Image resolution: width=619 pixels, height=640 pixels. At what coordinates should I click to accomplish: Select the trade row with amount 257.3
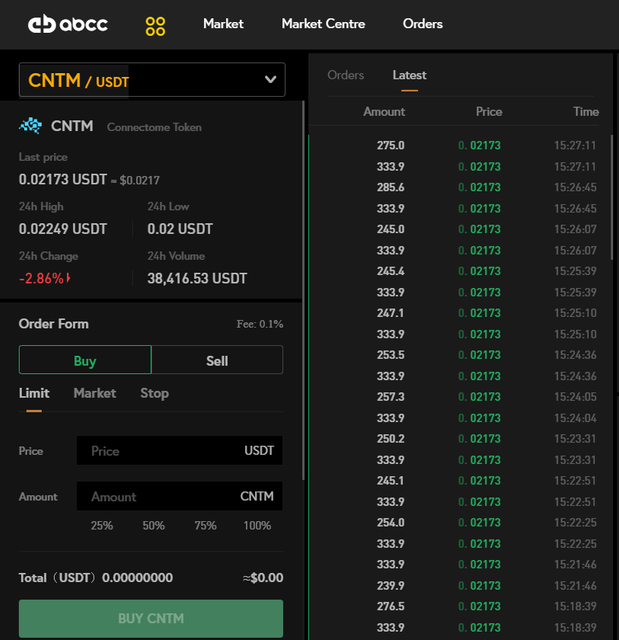460,397
